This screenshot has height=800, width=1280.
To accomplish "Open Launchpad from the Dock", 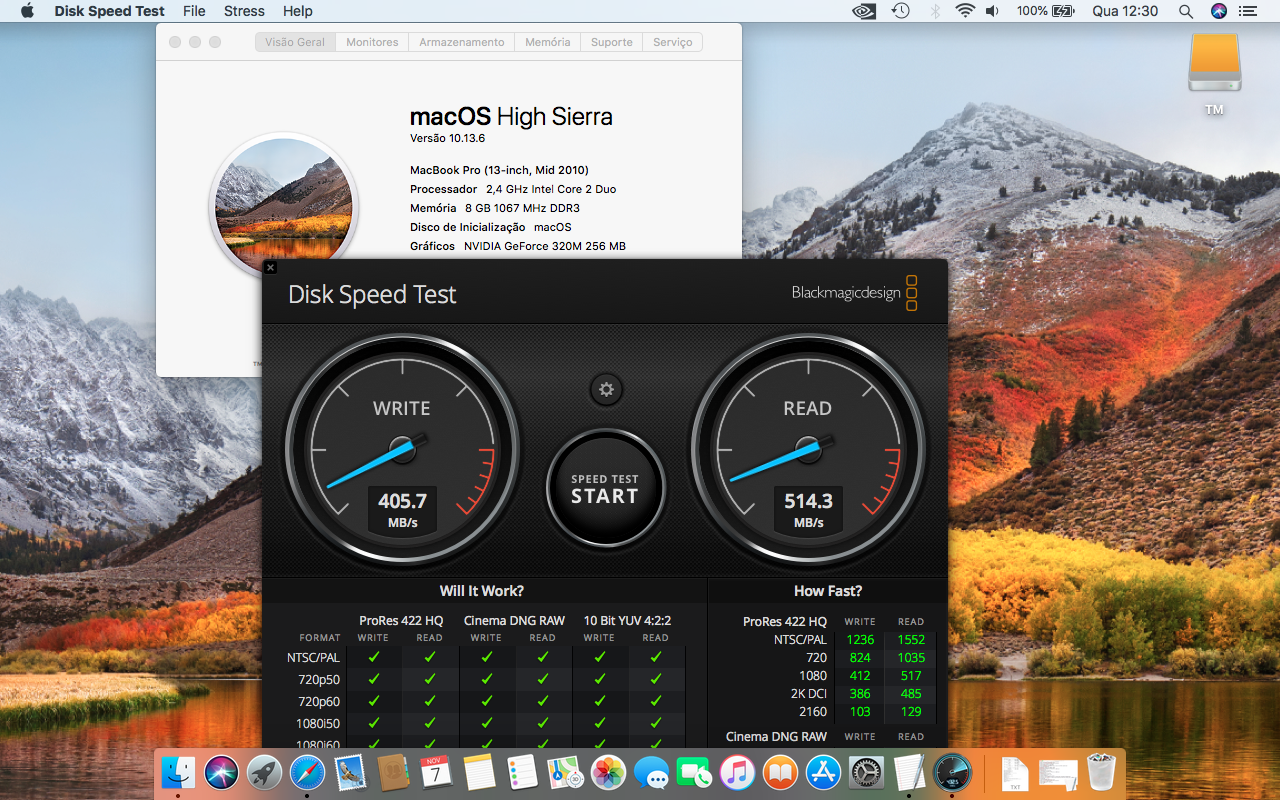I will pos(264,772).
